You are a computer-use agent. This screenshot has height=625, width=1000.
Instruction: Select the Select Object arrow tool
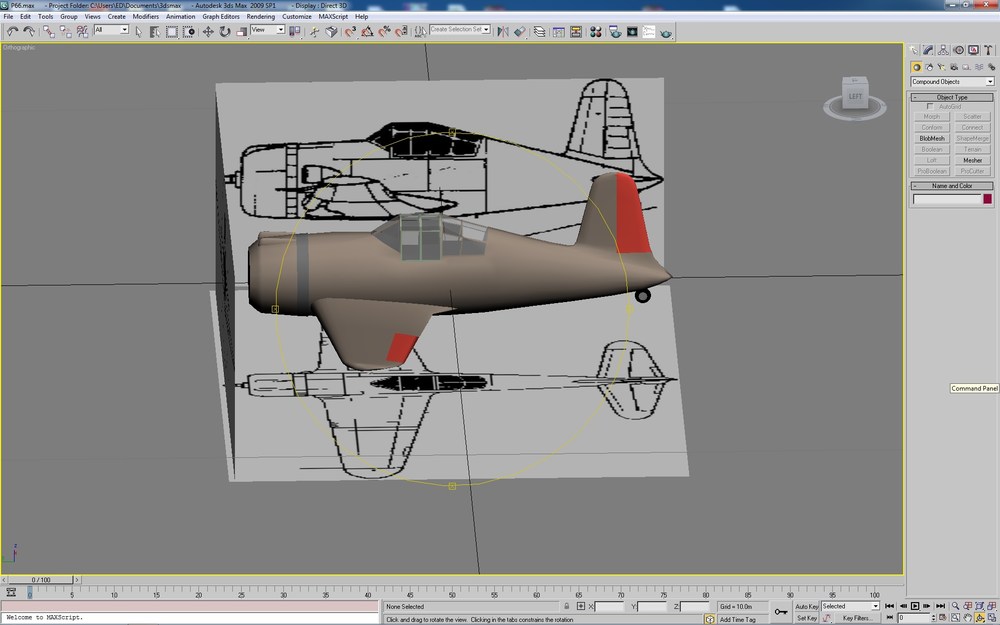(138, 31)
